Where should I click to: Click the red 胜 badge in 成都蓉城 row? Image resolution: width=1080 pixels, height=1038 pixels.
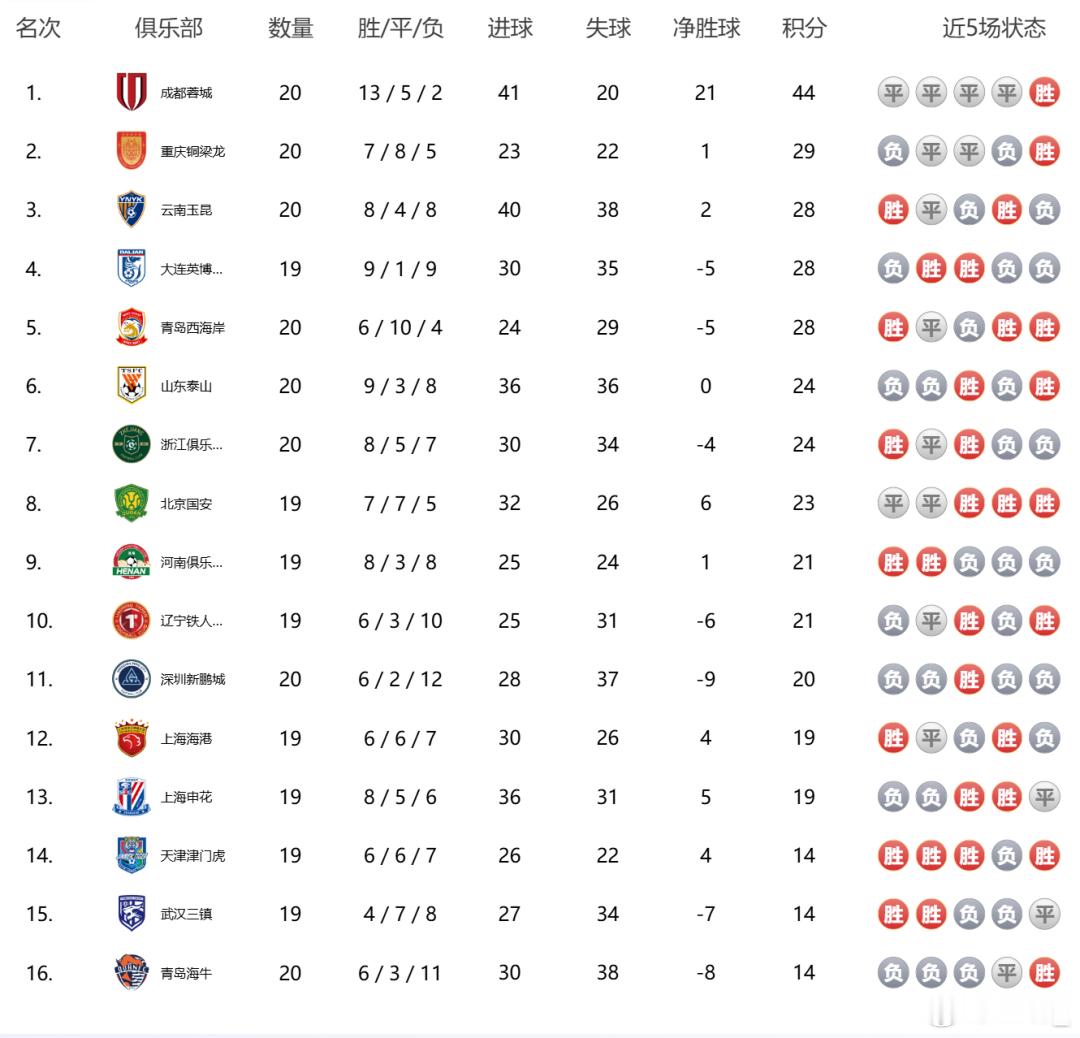click(1044, 92)
